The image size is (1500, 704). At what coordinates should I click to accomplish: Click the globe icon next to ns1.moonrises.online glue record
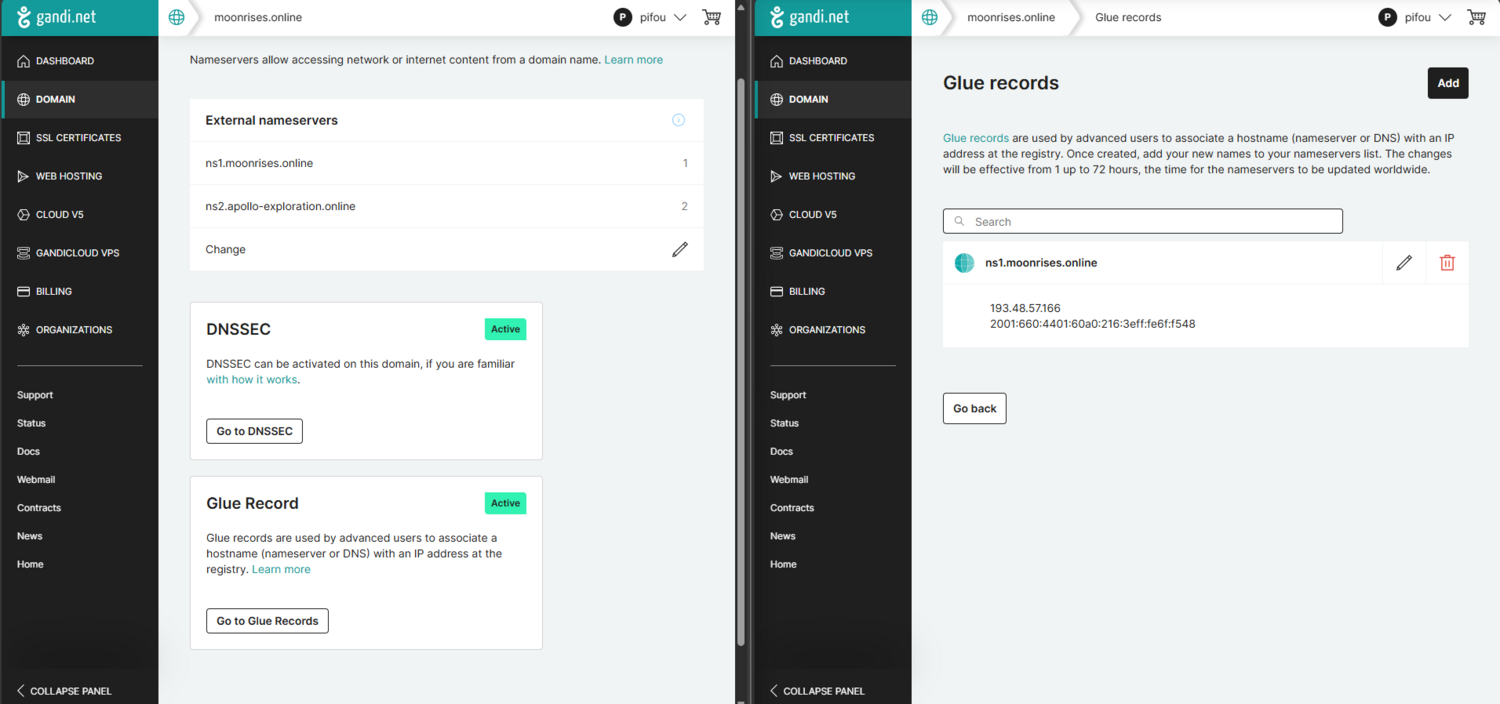[x=964, y=263]
